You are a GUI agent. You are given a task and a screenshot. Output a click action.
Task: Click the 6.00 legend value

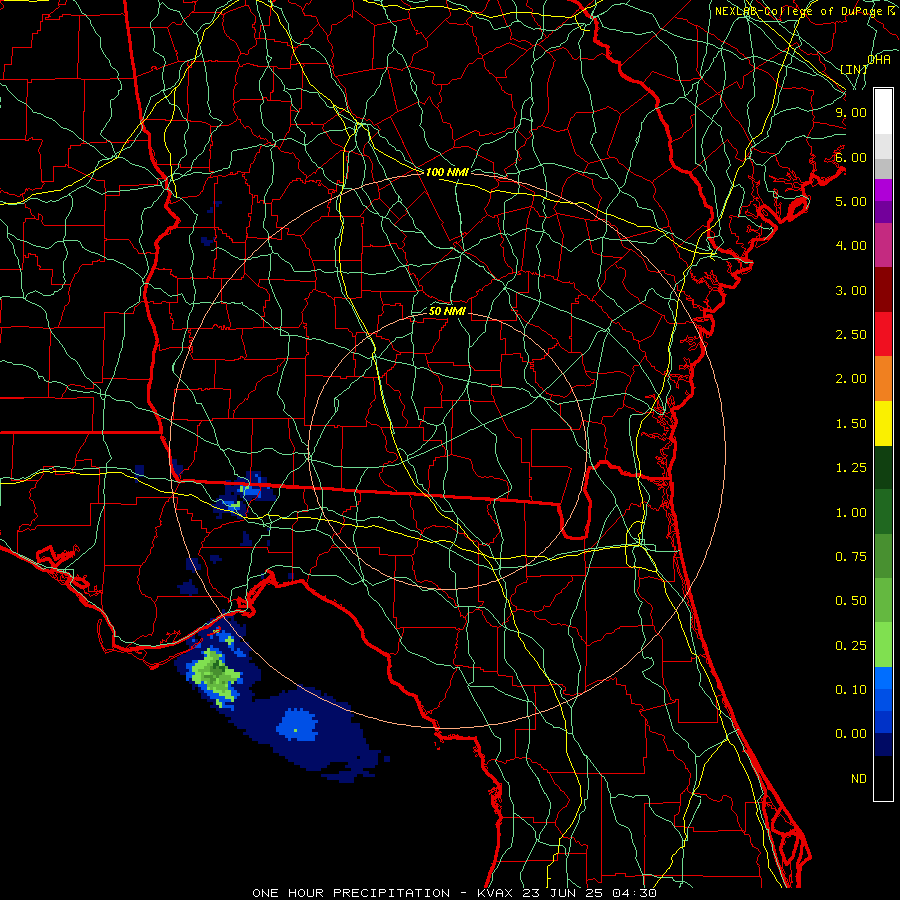[x=851, y=157]
